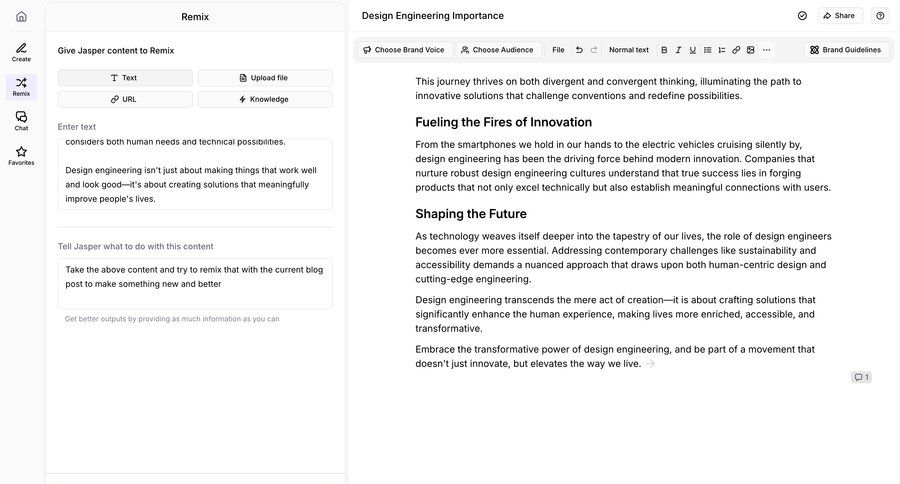The width and height of the screenshot is (900, 484).
Task: Open the help question mark icon
Action: 880,16
